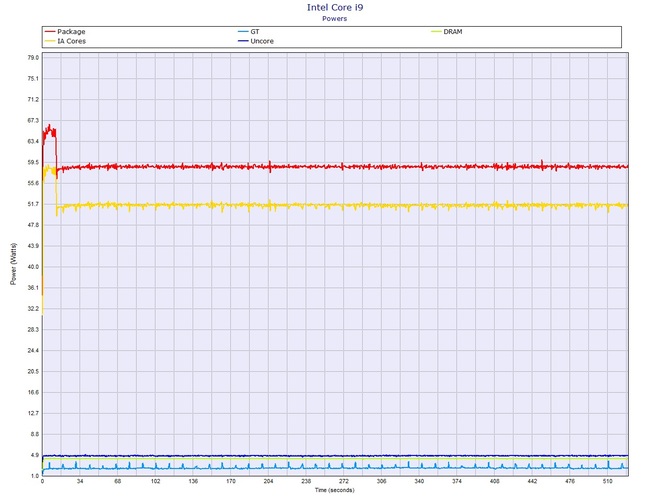Image resolution: width=670 pixels, height=502 pixels.
Task: Click the green line swatch beside DRAM
Action: (x=436, y=32)
